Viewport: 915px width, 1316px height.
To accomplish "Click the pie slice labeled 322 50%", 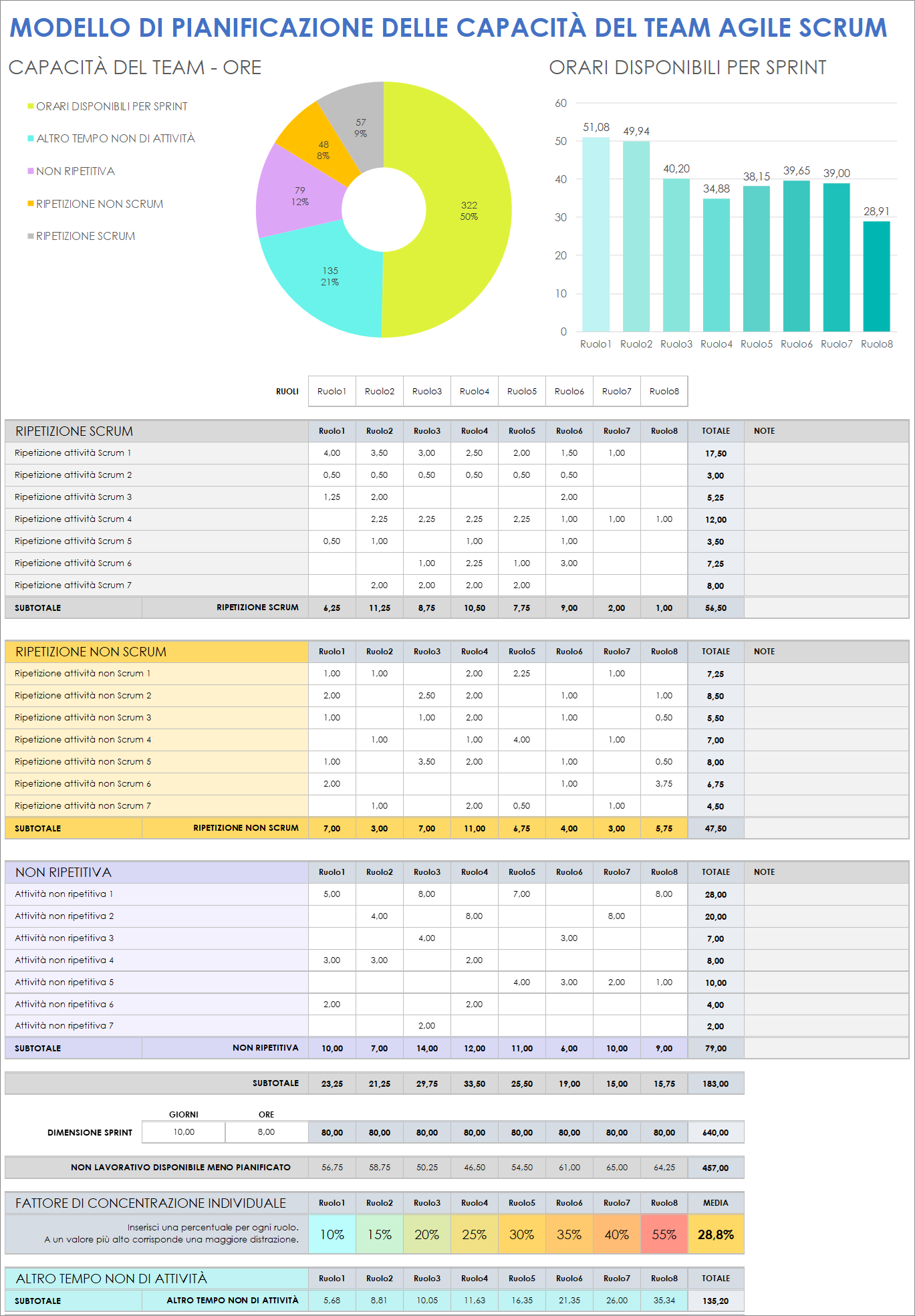I will (468, 211).
